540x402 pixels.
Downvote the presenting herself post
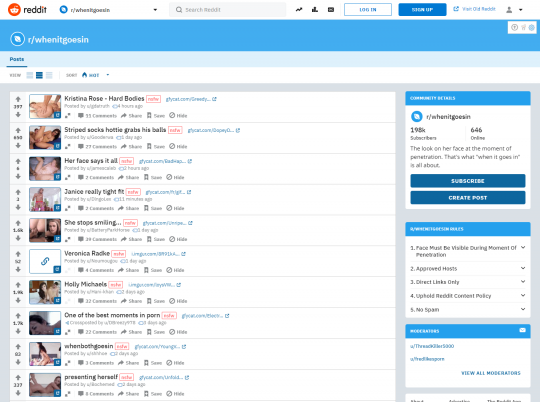pyautogui.click(x=18, y=393)
